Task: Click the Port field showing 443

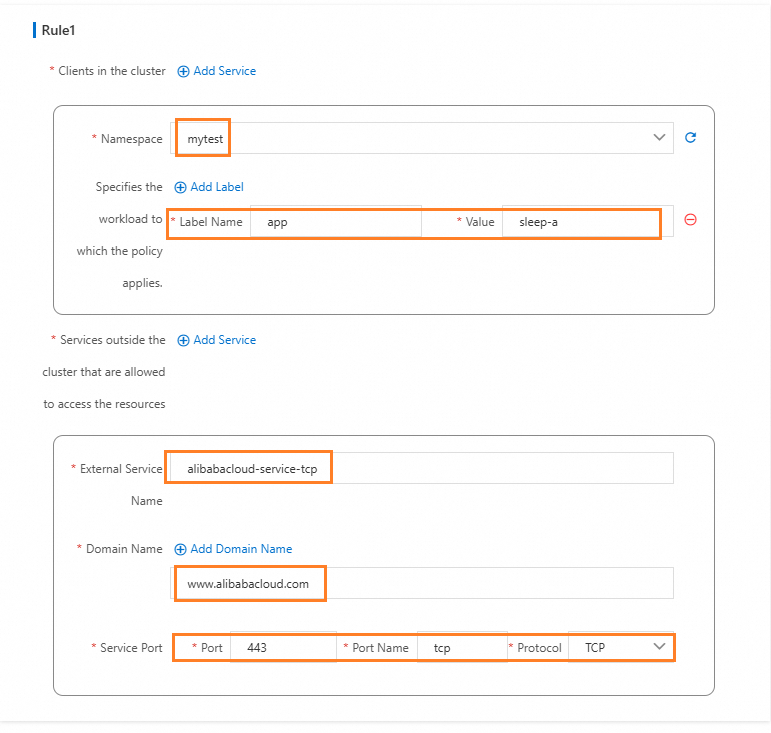Action: point(283,647)
